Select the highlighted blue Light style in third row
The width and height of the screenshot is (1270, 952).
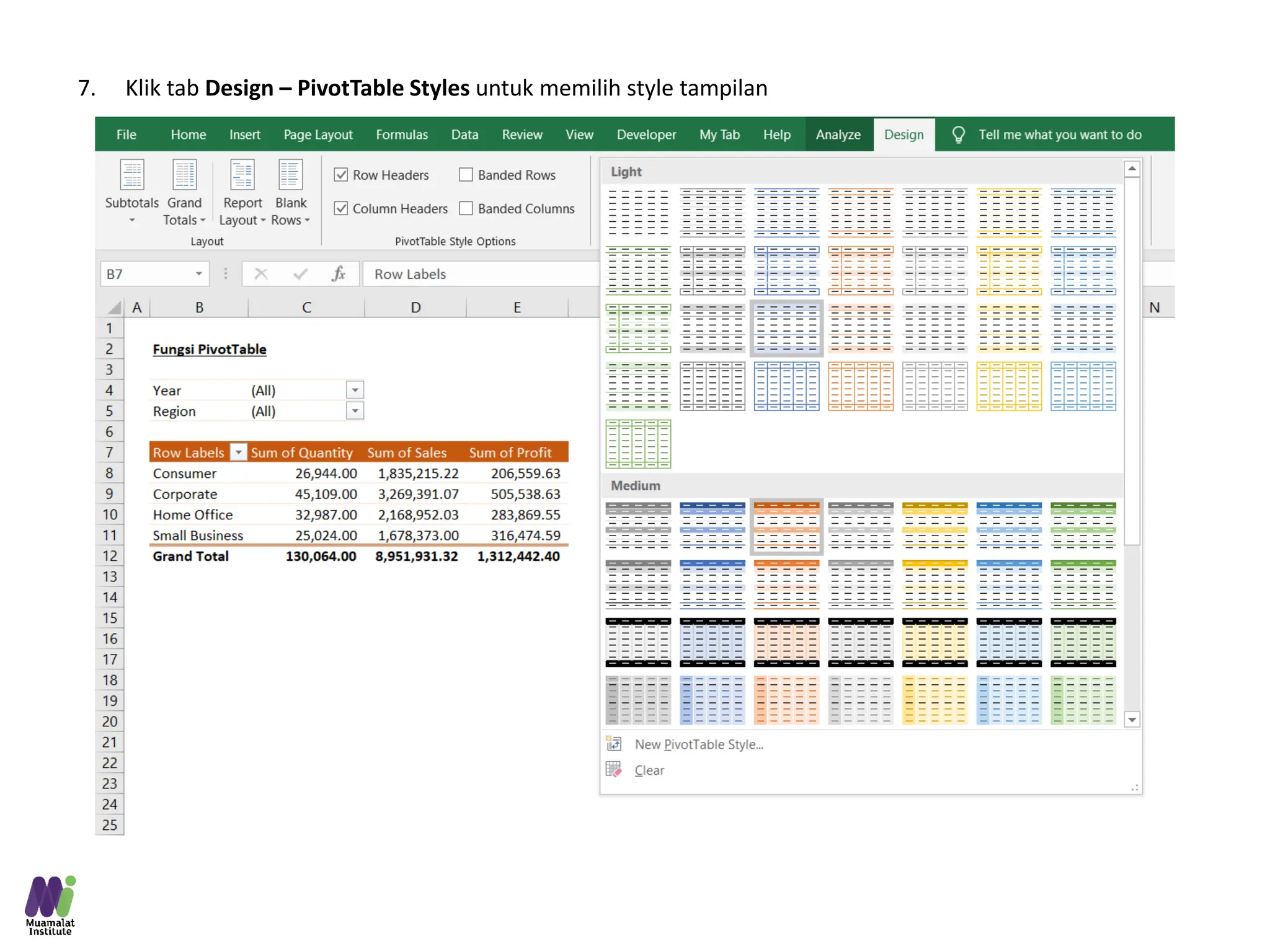786,328
